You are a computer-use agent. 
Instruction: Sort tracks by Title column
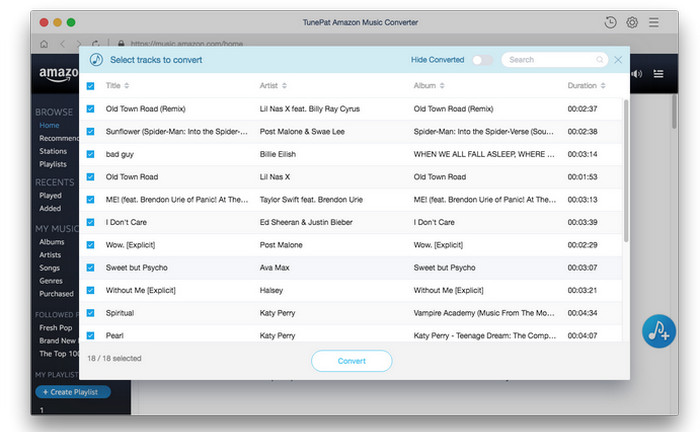coord(117,85)
